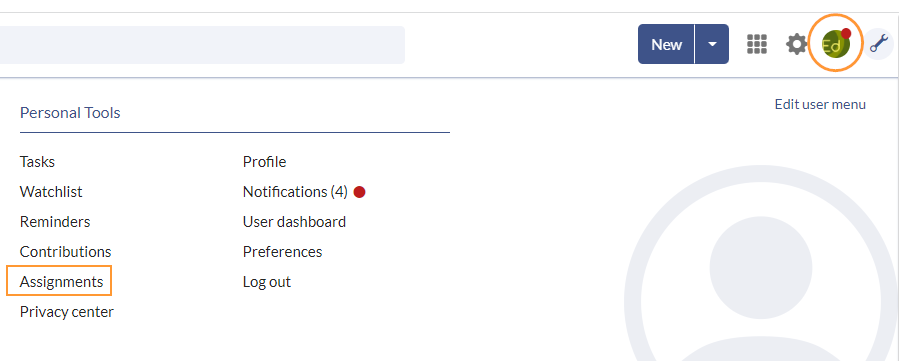Click the red notification dot on avatar

tap(845, 33)
